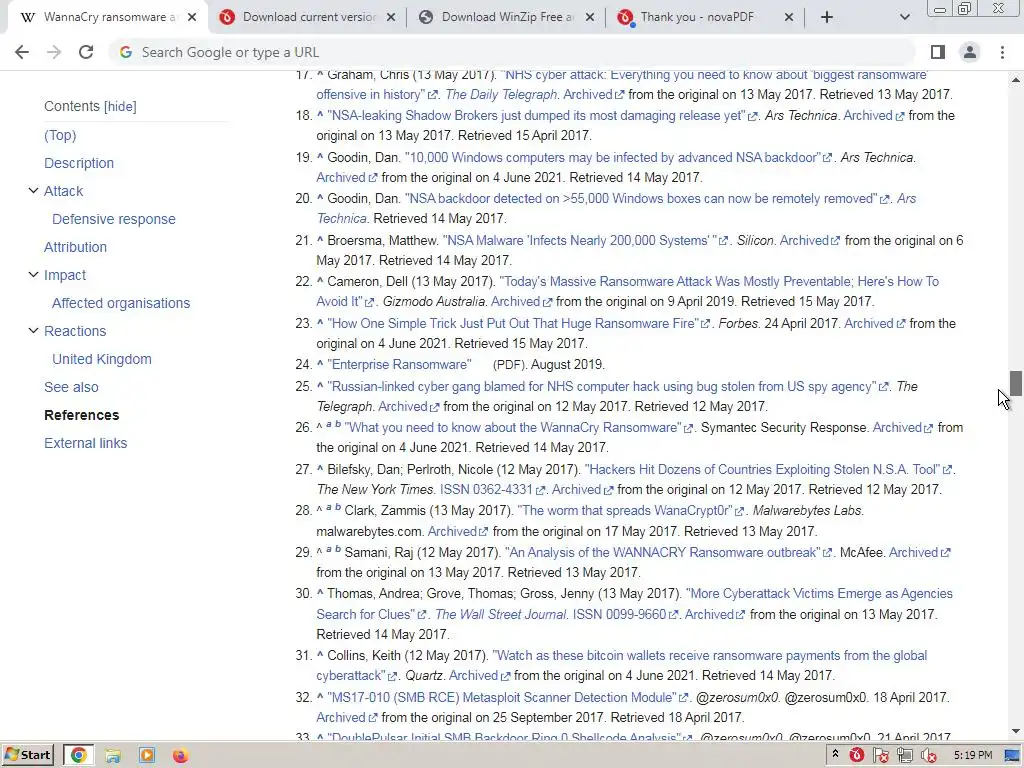Click backlink b of reference 28
Viewport: 1024px width, 768px height.
(x=338, y=507)
